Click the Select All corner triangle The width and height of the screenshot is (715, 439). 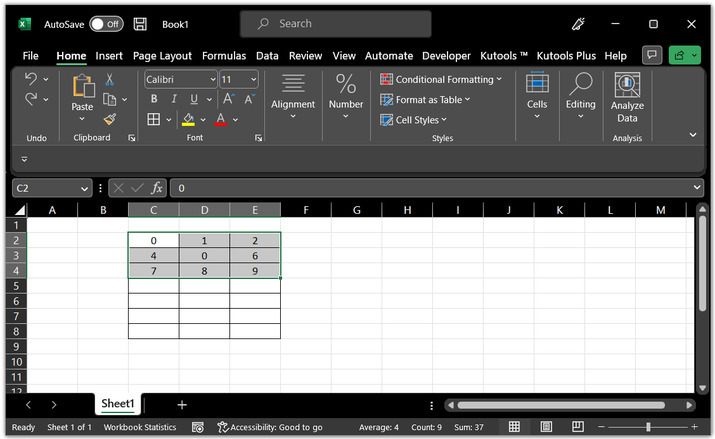(20, 210)
